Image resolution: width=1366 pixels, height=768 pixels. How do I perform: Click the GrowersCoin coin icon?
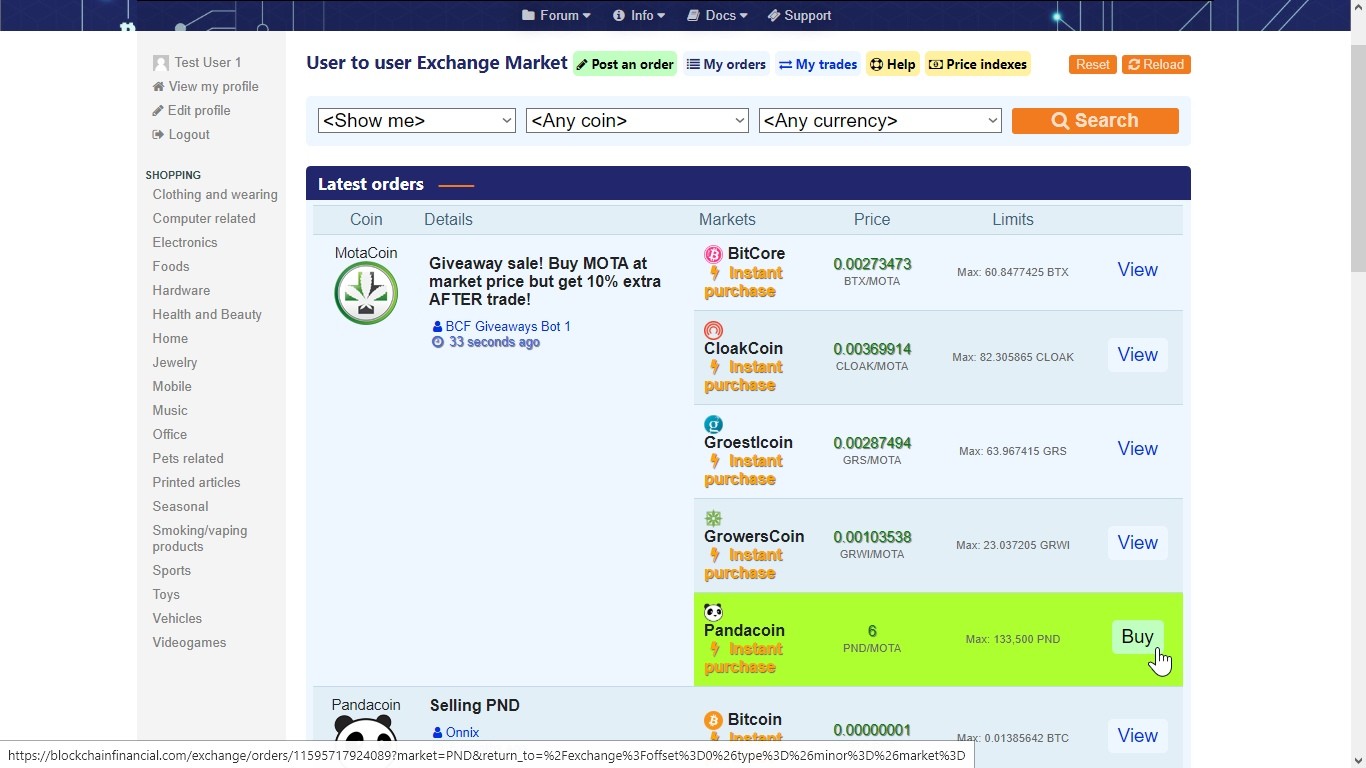(713, 518)
